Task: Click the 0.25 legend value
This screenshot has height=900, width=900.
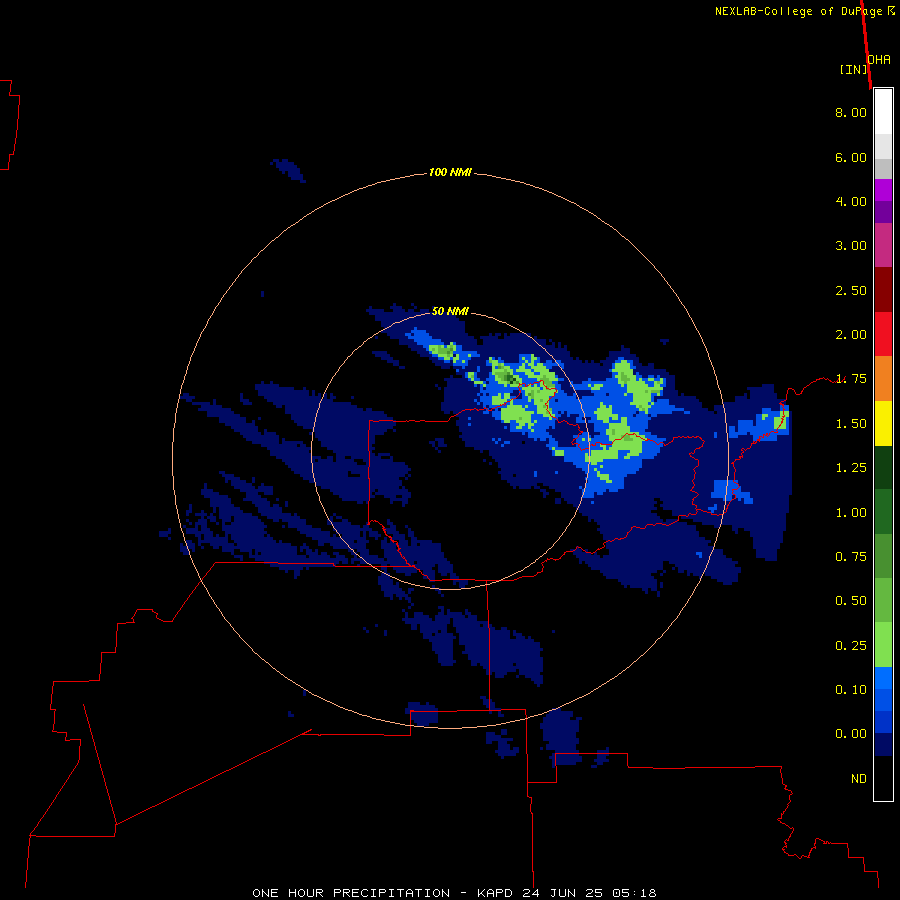Action: tap(851, 645)
